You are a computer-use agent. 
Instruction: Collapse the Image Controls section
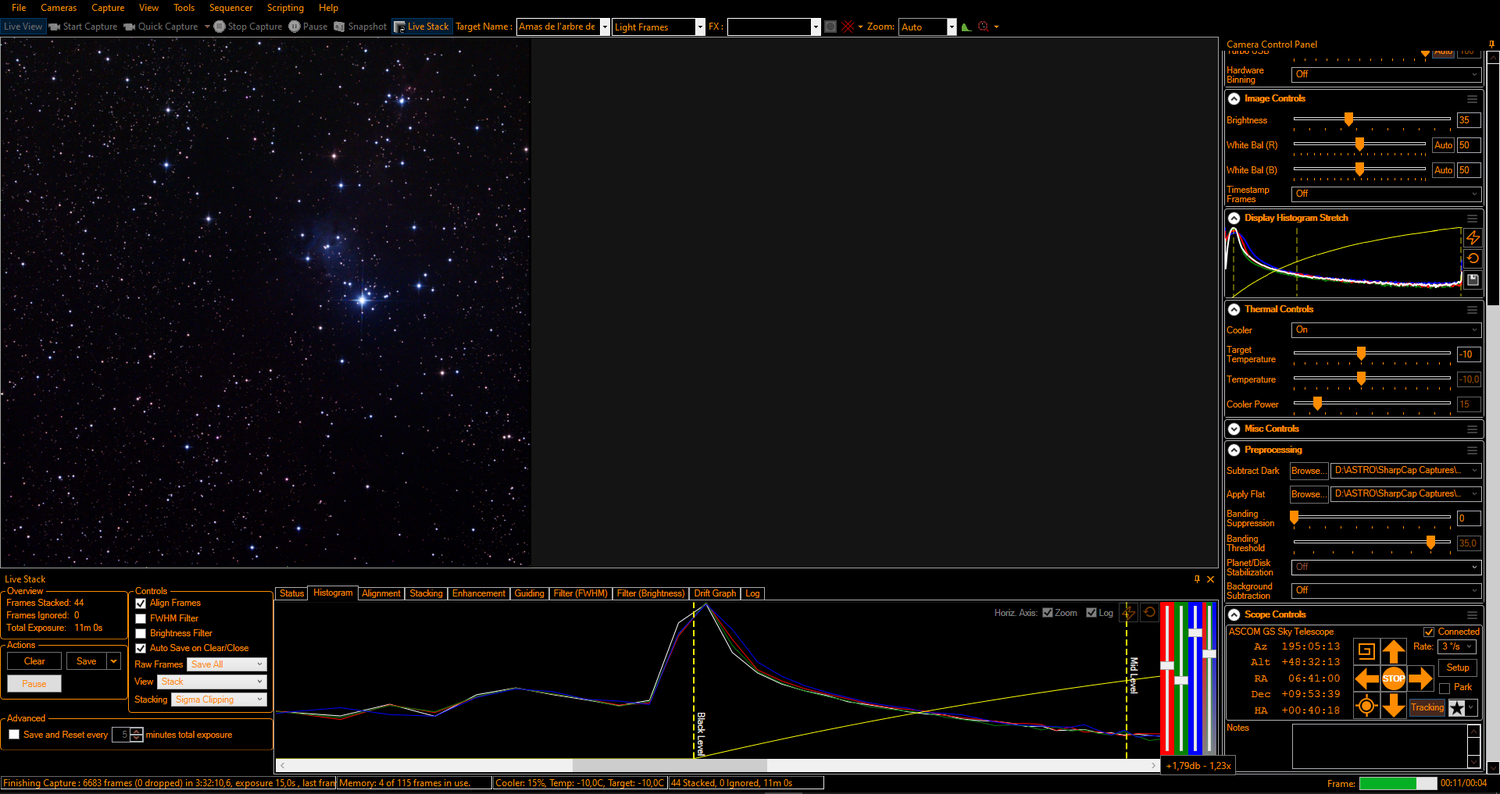pos(1234,99)
